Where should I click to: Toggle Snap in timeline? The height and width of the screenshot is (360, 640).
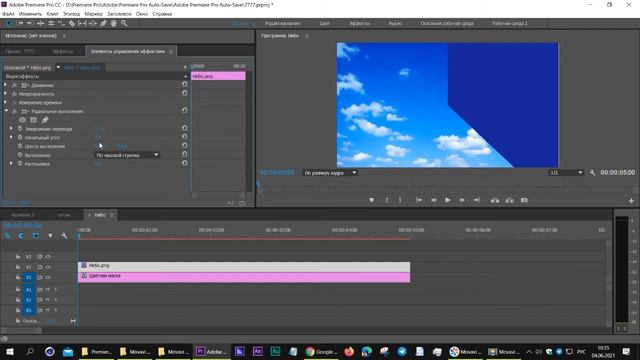[x=21, y=236]
